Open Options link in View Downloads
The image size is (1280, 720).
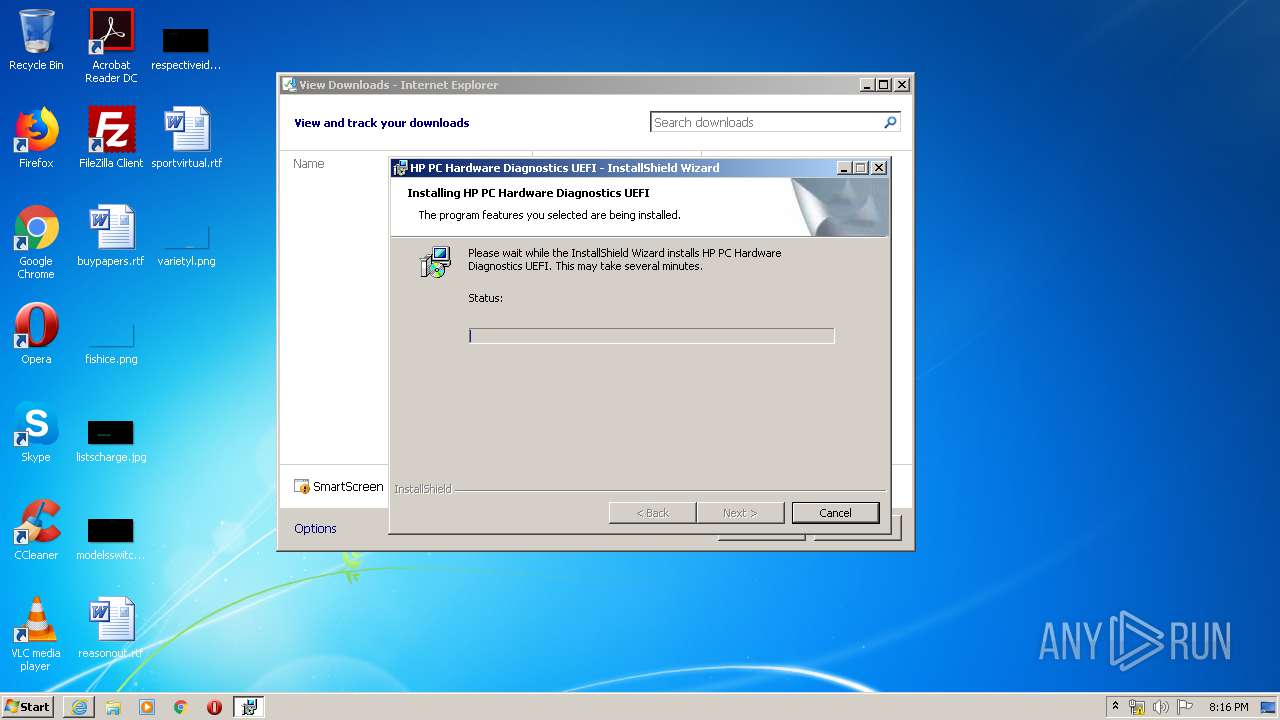tap(315, 529)
